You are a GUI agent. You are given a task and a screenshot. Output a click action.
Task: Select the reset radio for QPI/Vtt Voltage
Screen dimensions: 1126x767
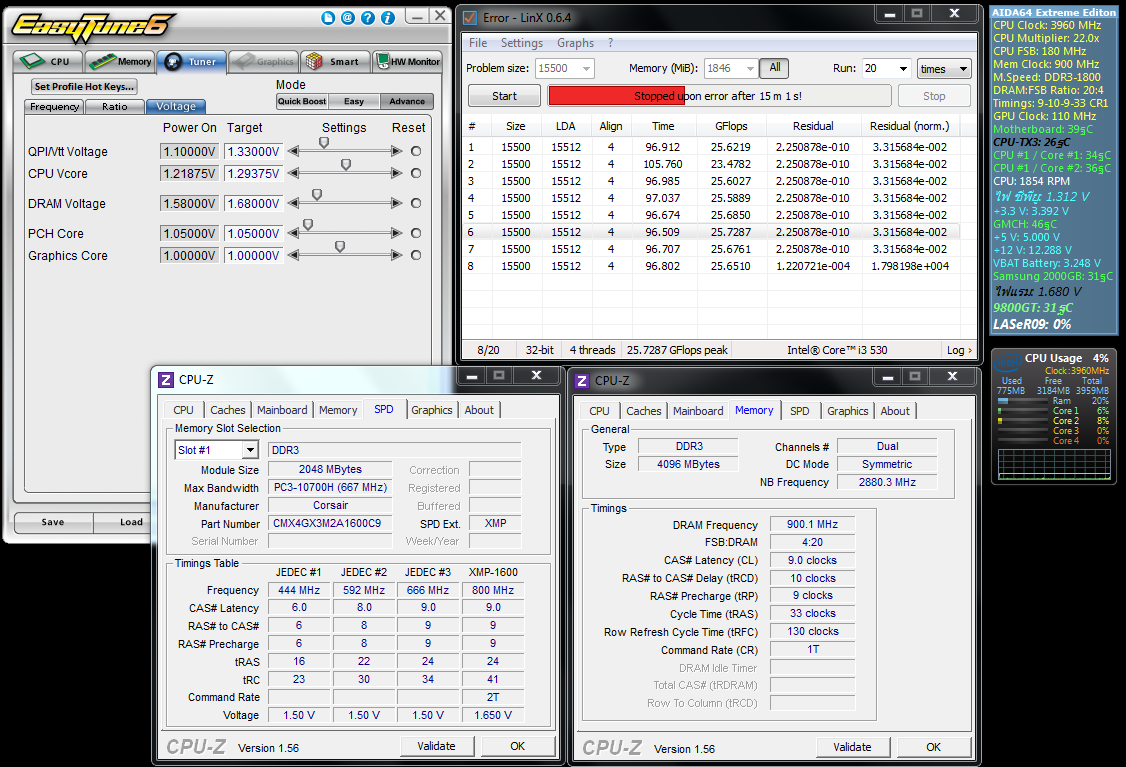coord(416,152)
